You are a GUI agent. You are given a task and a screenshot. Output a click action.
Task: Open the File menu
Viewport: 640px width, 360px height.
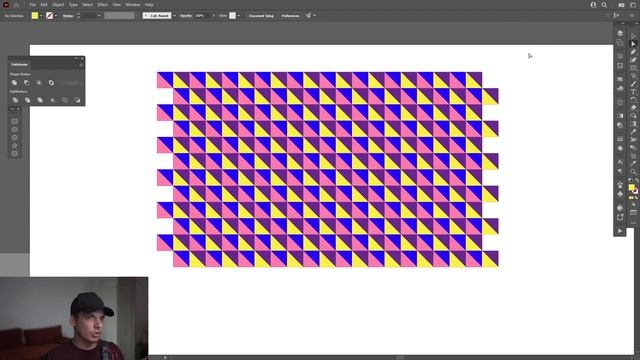point(33,5)
